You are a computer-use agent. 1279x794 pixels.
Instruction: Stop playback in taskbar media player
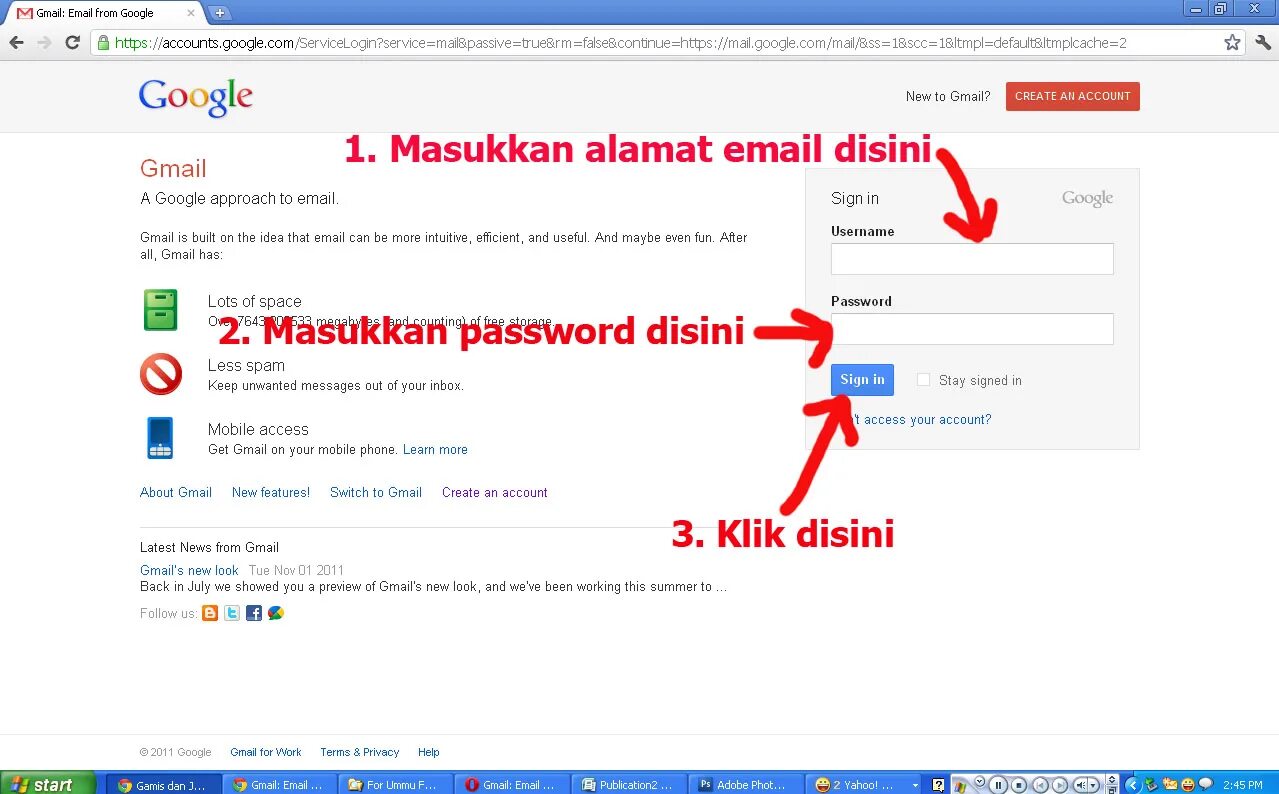(1019, 785)
